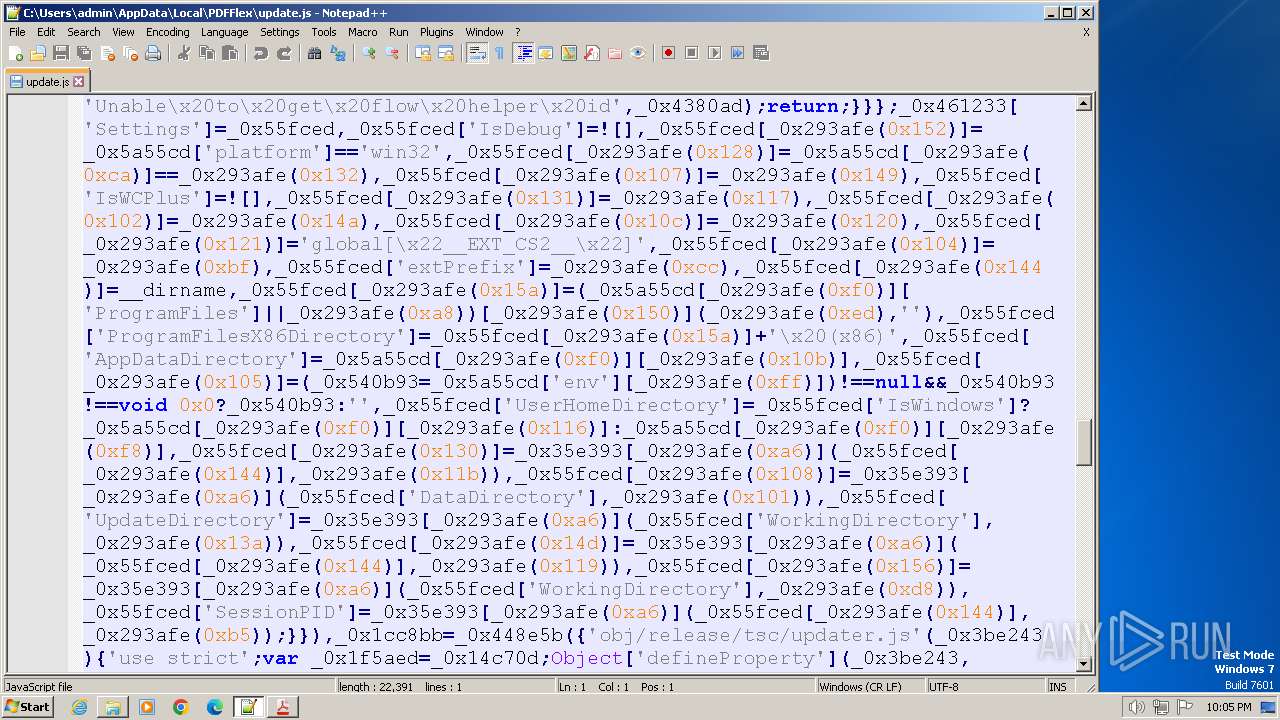1280x720 pixels.
Task: Zoom out using the toolbar icon
Action: click(x=392, y=53)
